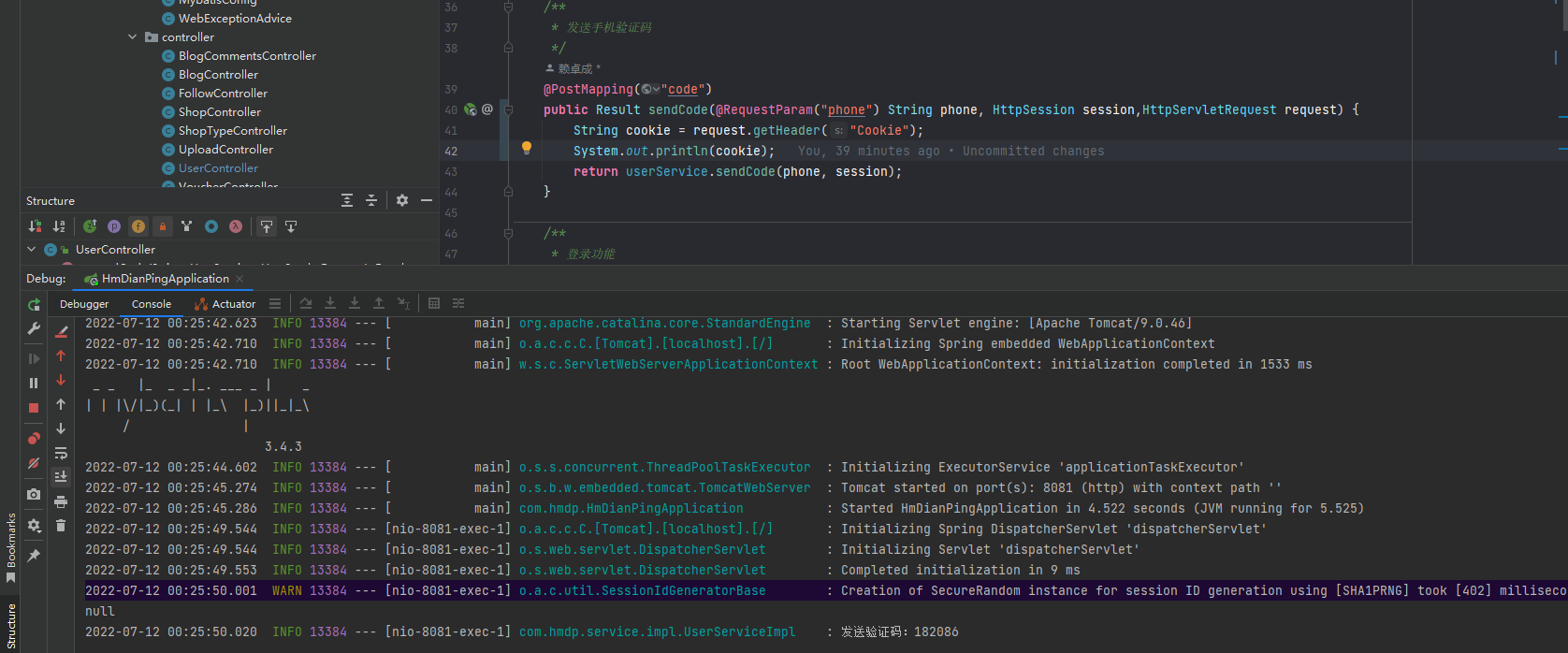Expand all in Structure panel
Image resolution: width=1568 pixels, height=653 pixels.
pos(347,200)
